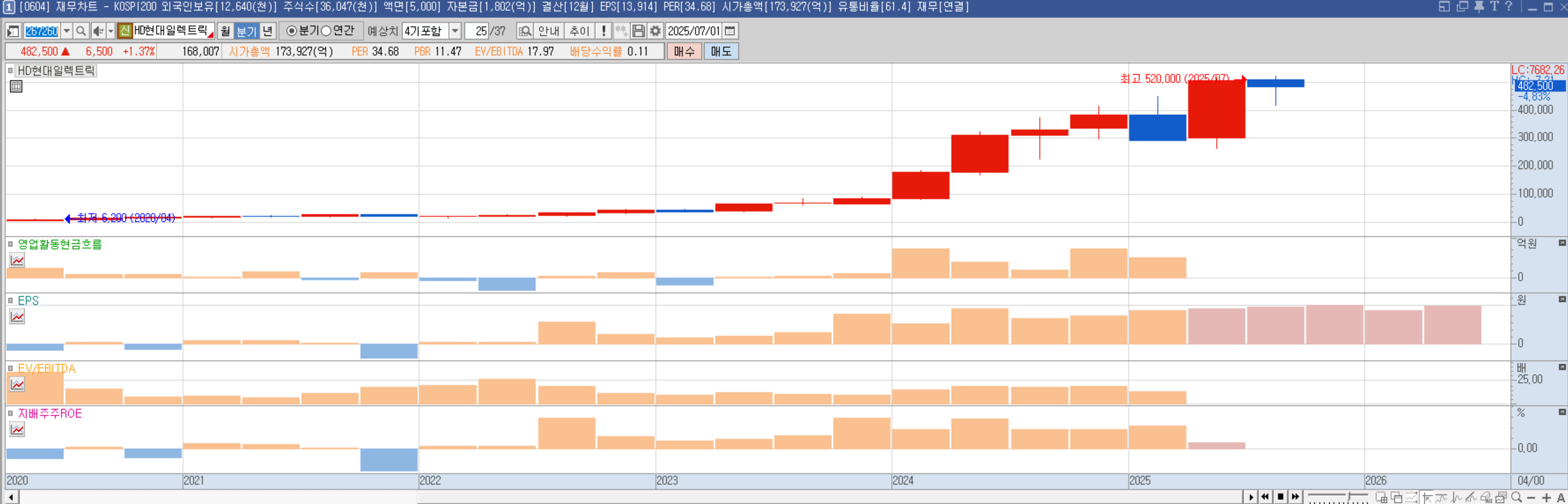Switch chart period to 년 (yearly)
Viewport: 1568px width, 504px height.
pyautogui.click(x=268, y=31)
